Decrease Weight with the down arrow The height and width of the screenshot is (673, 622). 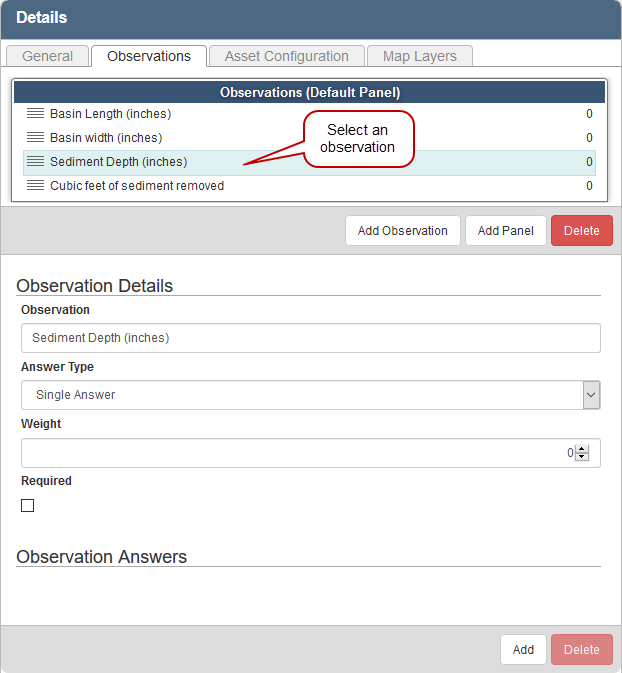582,458
